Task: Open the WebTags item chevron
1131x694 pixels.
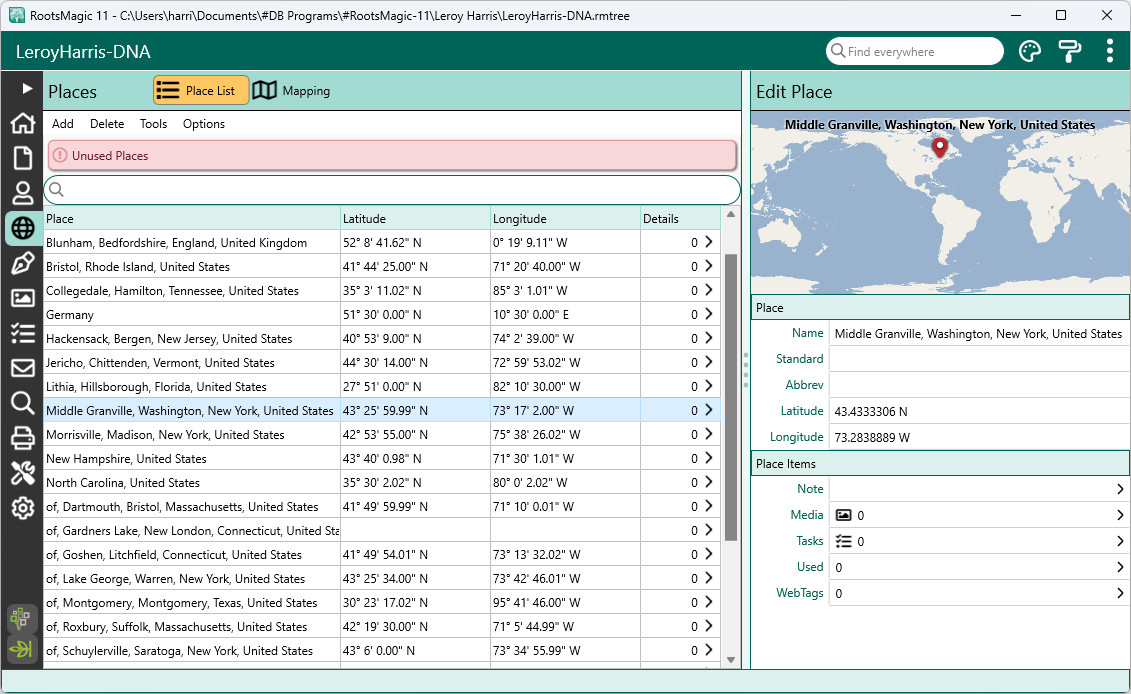Action: (1119, 593)
